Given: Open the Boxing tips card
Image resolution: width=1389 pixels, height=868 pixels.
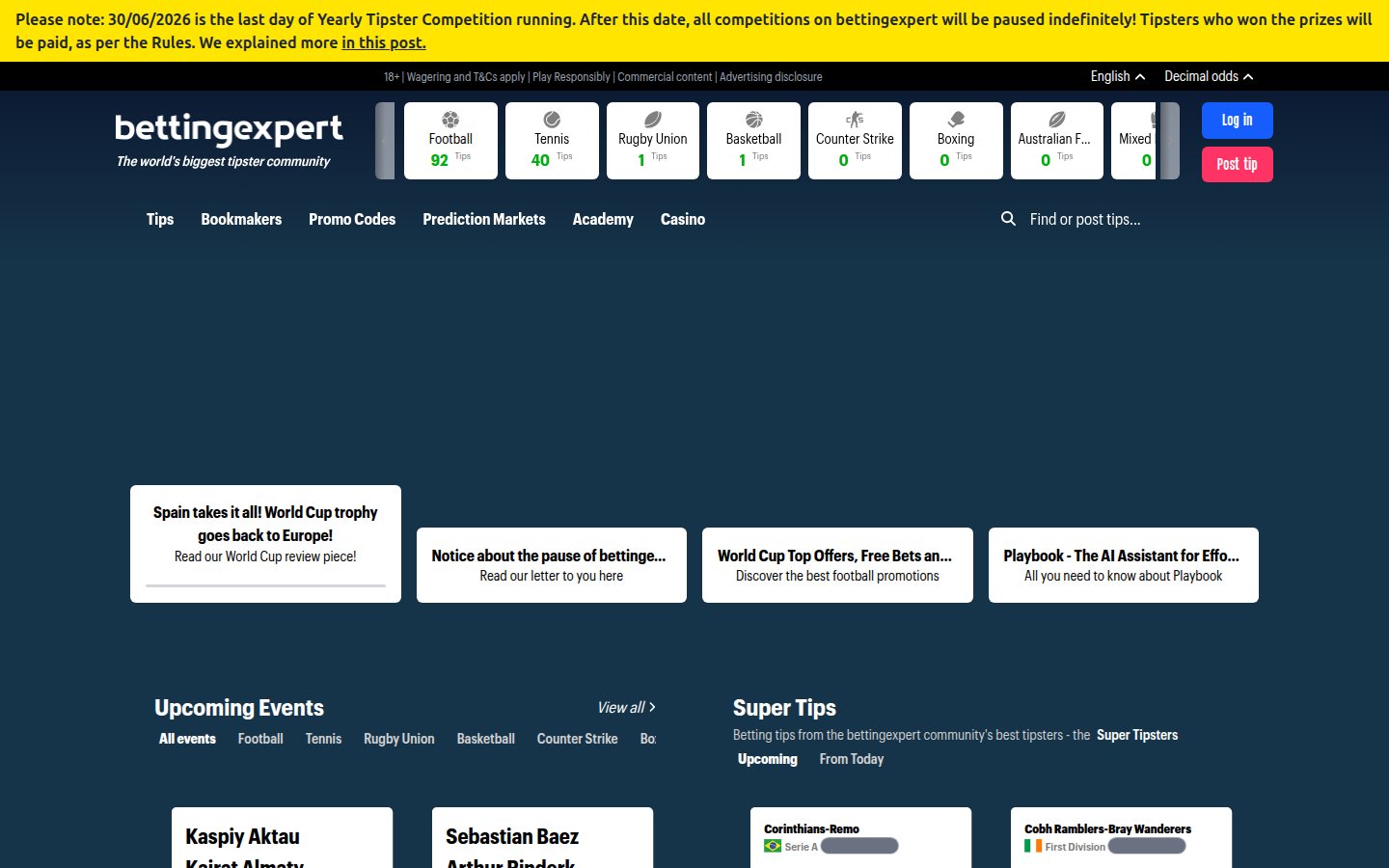Looking at the screenshot, I should click(956, 141).
